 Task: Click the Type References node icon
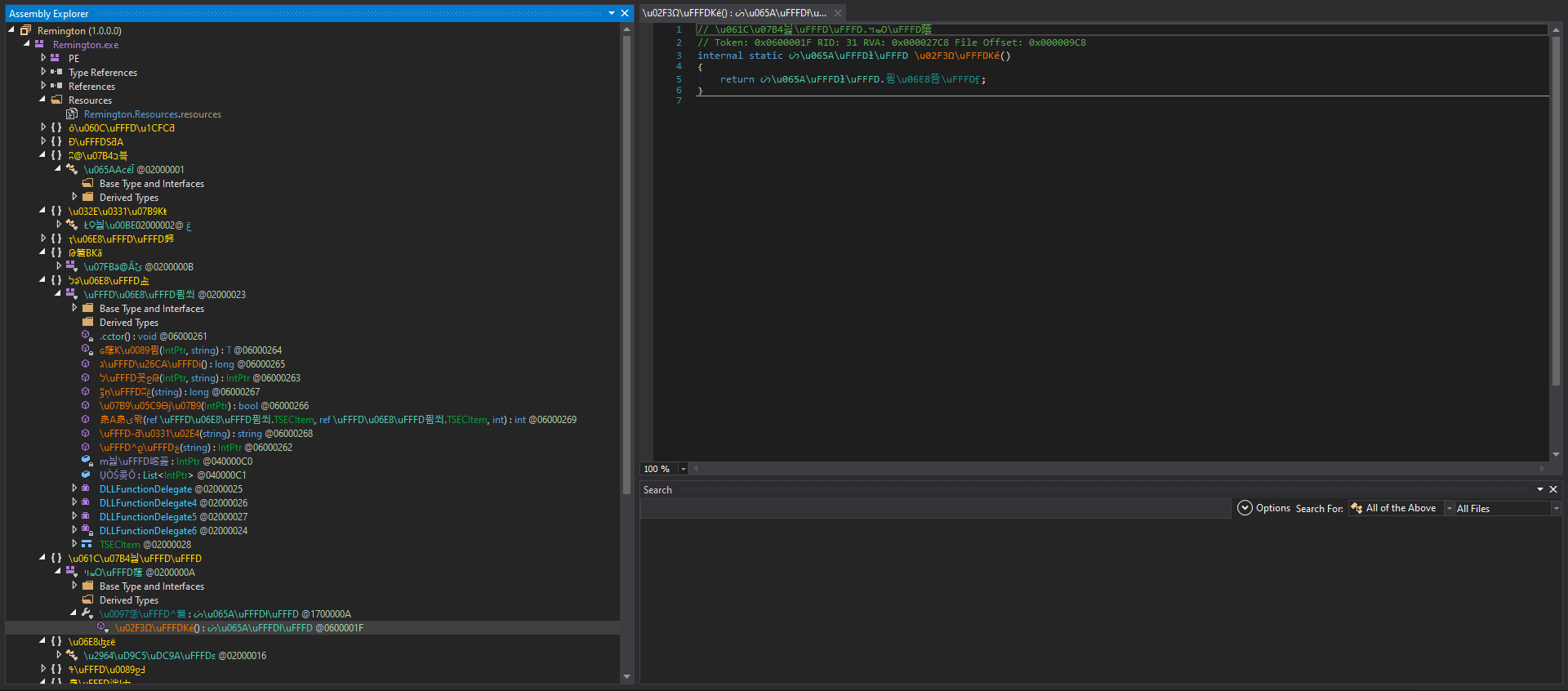pyautogui.click(x=56, y=73)
